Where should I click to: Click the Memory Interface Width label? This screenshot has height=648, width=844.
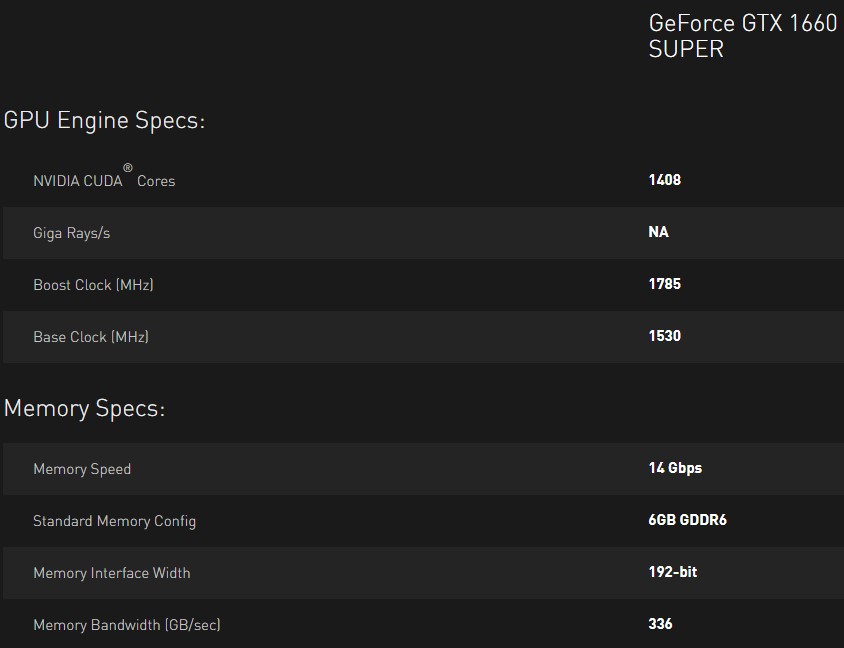[111, 573]
